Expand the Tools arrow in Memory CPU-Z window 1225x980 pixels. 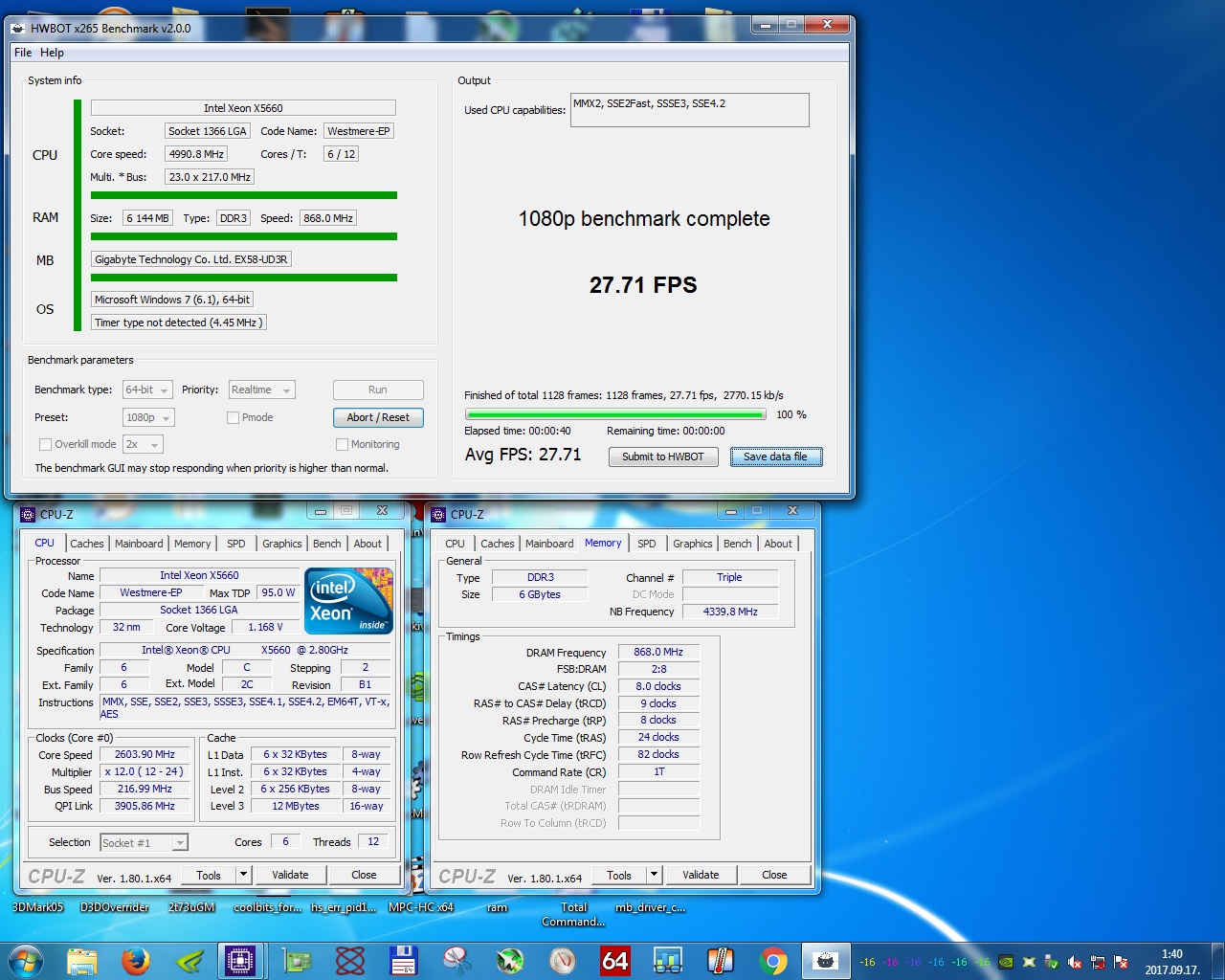click(654, 874)
